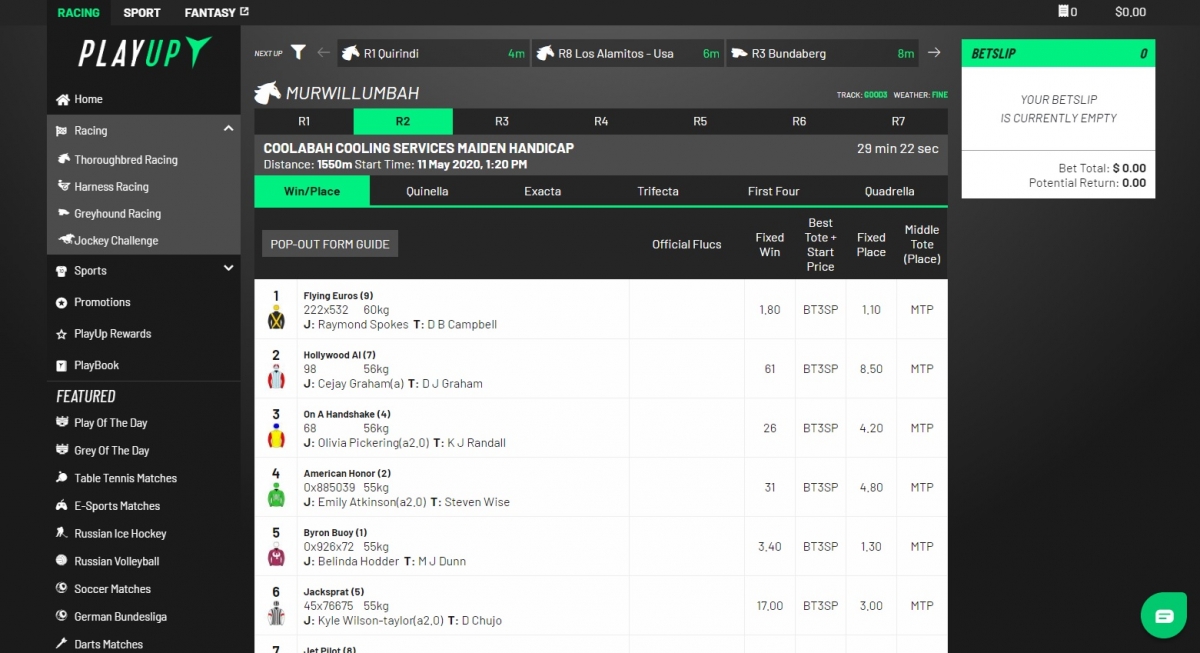The height and width of the screenshot is (653, 1200).
Task: Click the Home house icon
Action: click(63, 100)
